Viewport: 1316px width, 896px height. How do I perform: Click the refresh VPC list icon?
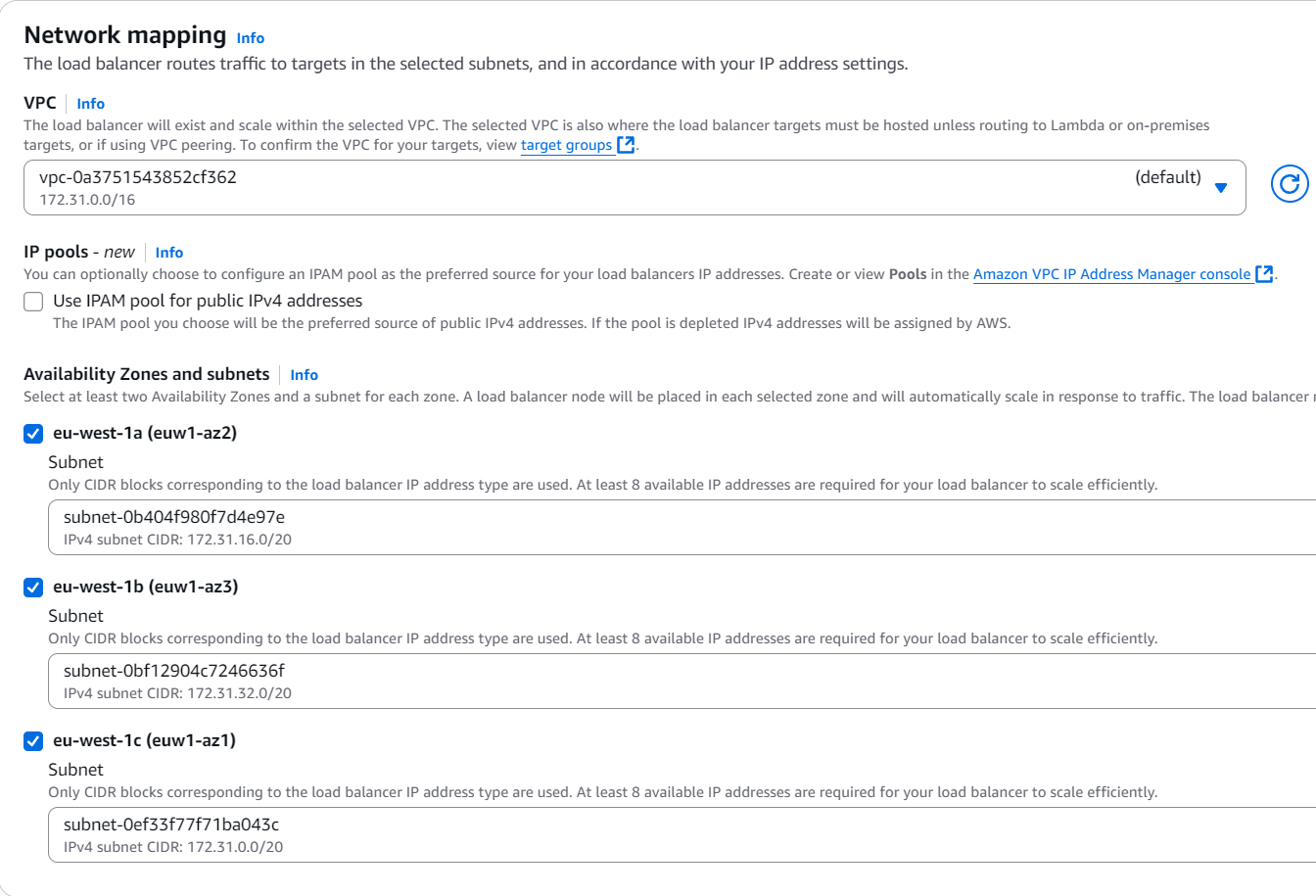coord(1290,184)
